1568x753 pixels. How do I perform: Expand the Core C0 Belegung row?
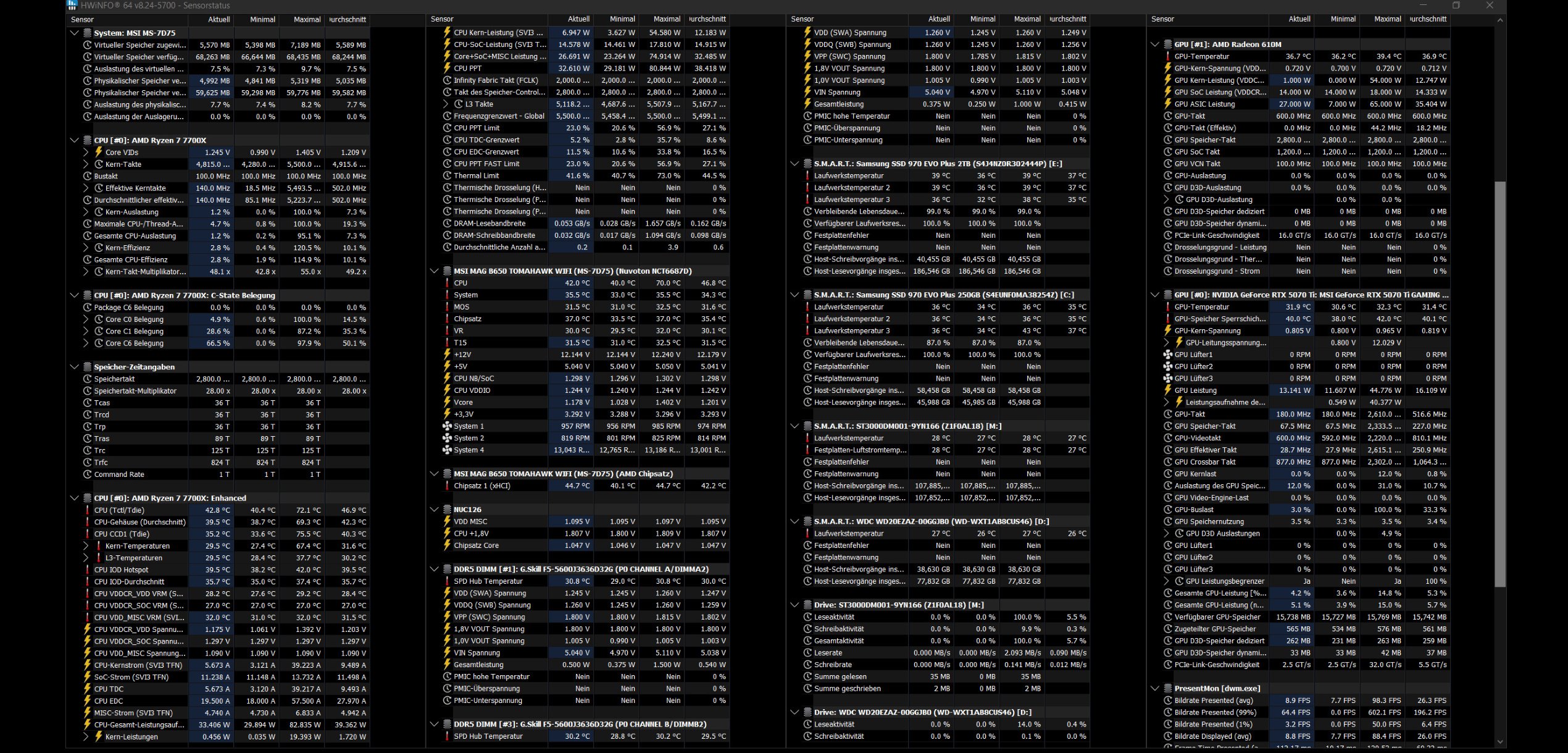pos(86,319)
